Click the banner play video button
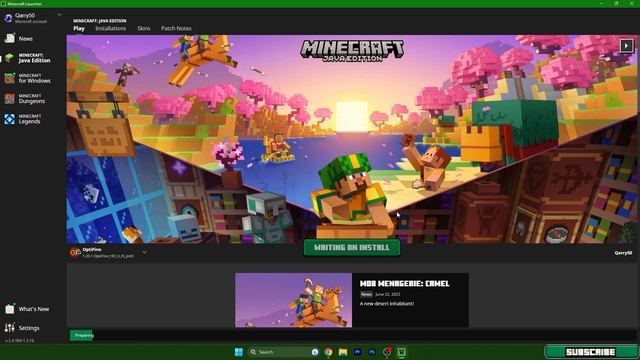 (x=626, y=45)
